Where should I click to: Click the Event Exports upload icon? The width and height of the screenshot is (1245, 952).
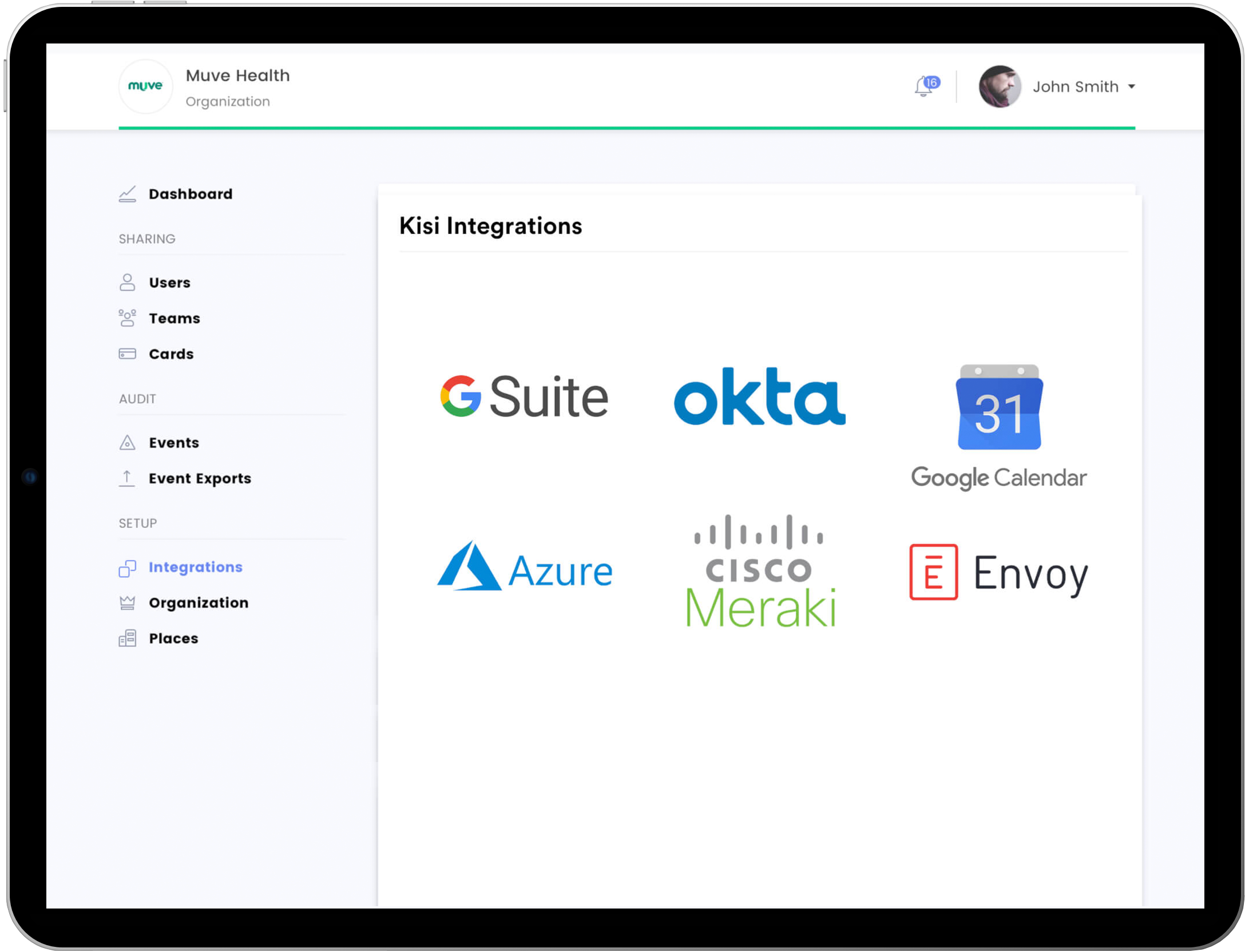click(127, 478)
